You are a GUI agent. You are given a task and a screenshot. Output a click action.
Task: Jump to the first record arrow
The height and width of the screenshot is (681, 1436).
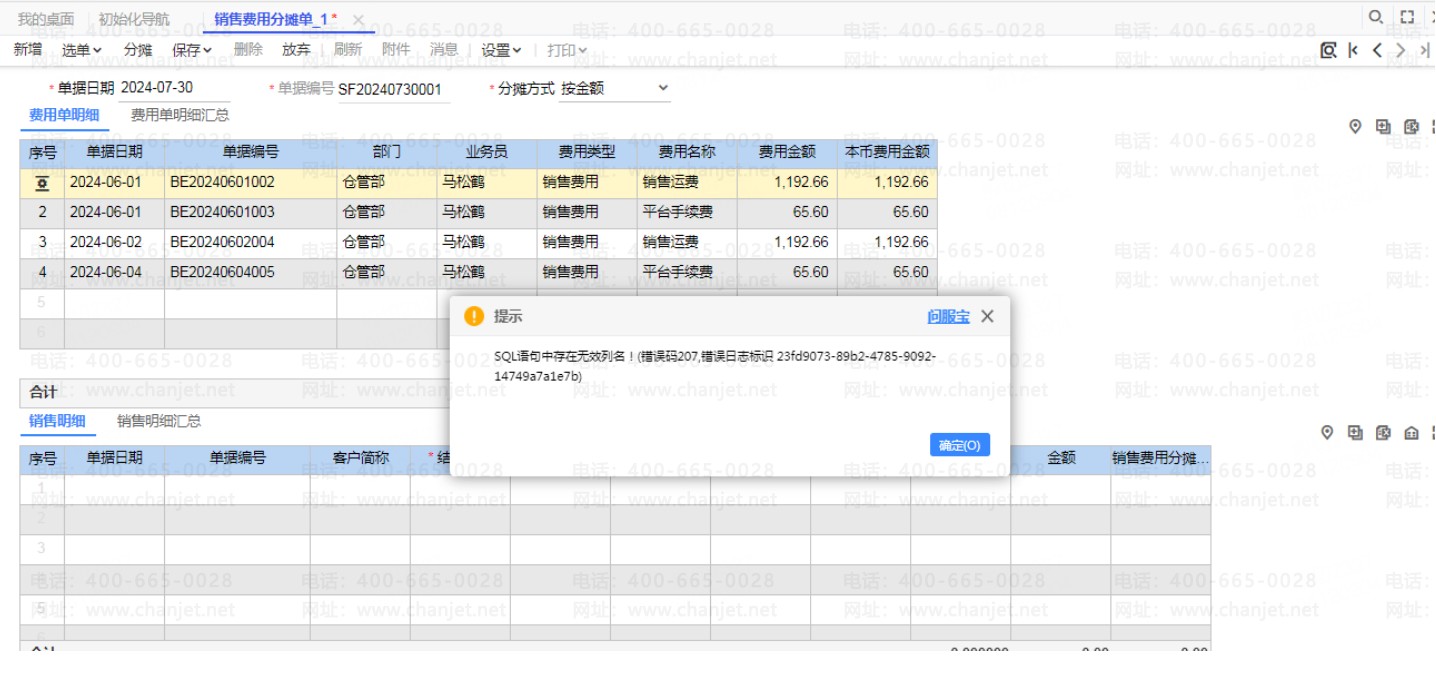1353,50
